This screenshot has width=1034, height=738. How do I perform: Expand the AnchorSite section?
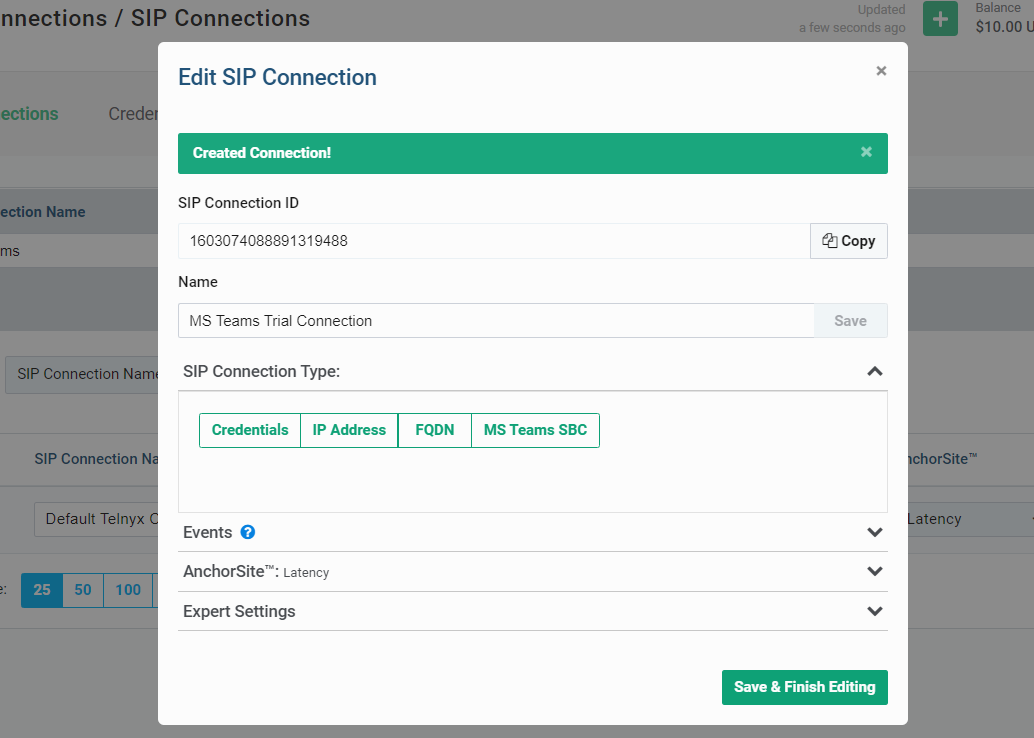click(874, 571)
